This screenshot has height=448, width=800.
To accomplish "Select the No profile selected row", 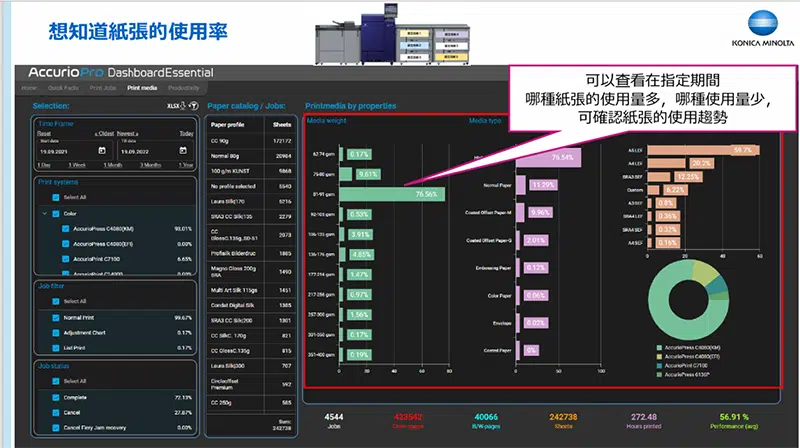I will tap(251, 186).
